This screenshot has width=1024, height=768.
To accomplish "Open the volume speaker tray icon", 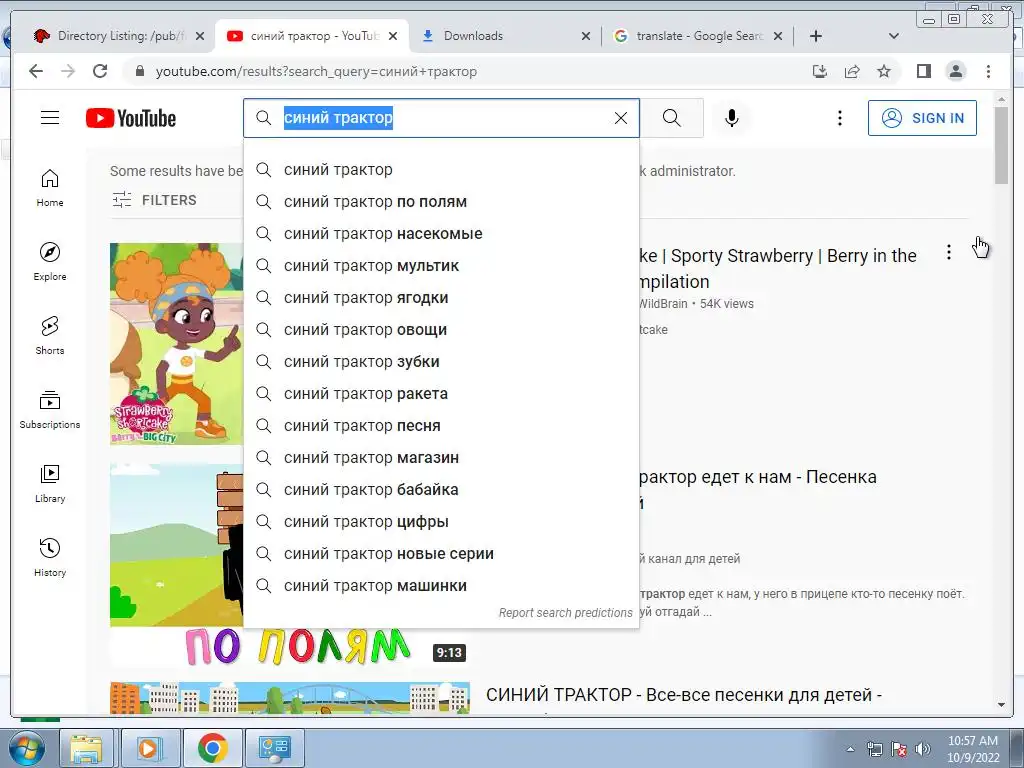I will click(x=923, y=748).
